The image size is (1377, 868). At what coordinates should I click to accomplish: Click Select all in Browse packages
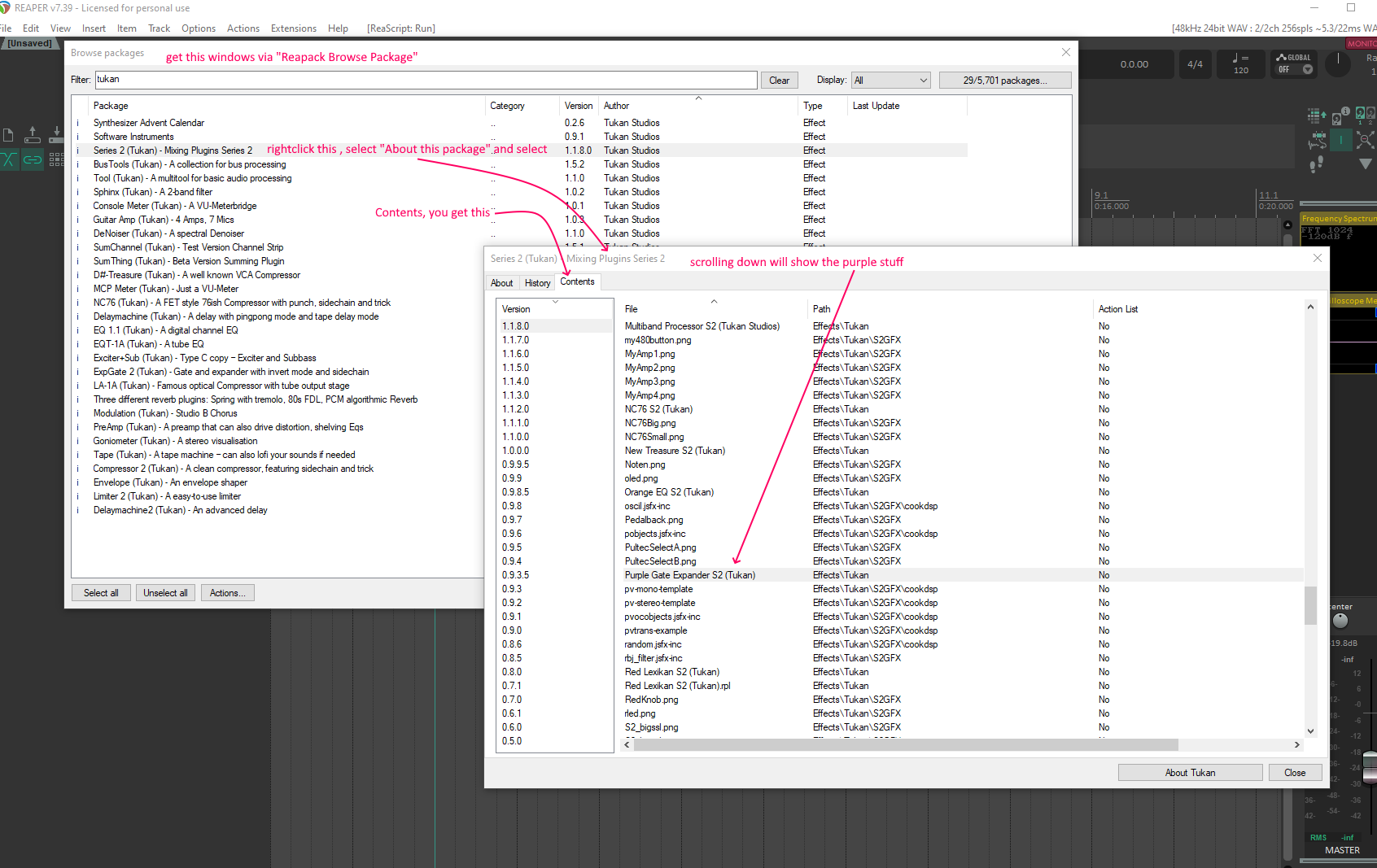pos(101,593)
